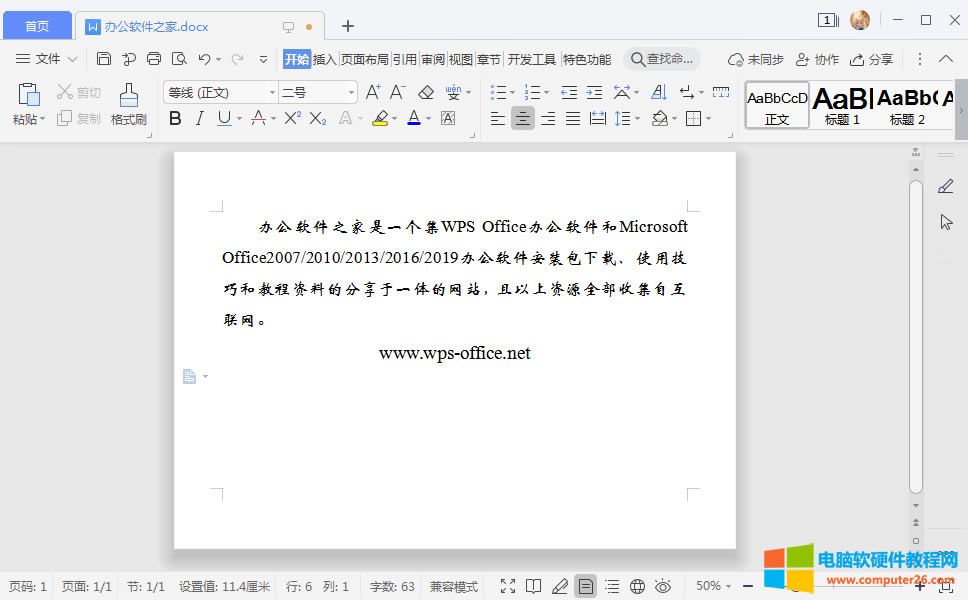Image resolution: width=968 pixels, height=600 pixels.
Task: Toggle full screen mode from status bar
Action: (507, 586)
